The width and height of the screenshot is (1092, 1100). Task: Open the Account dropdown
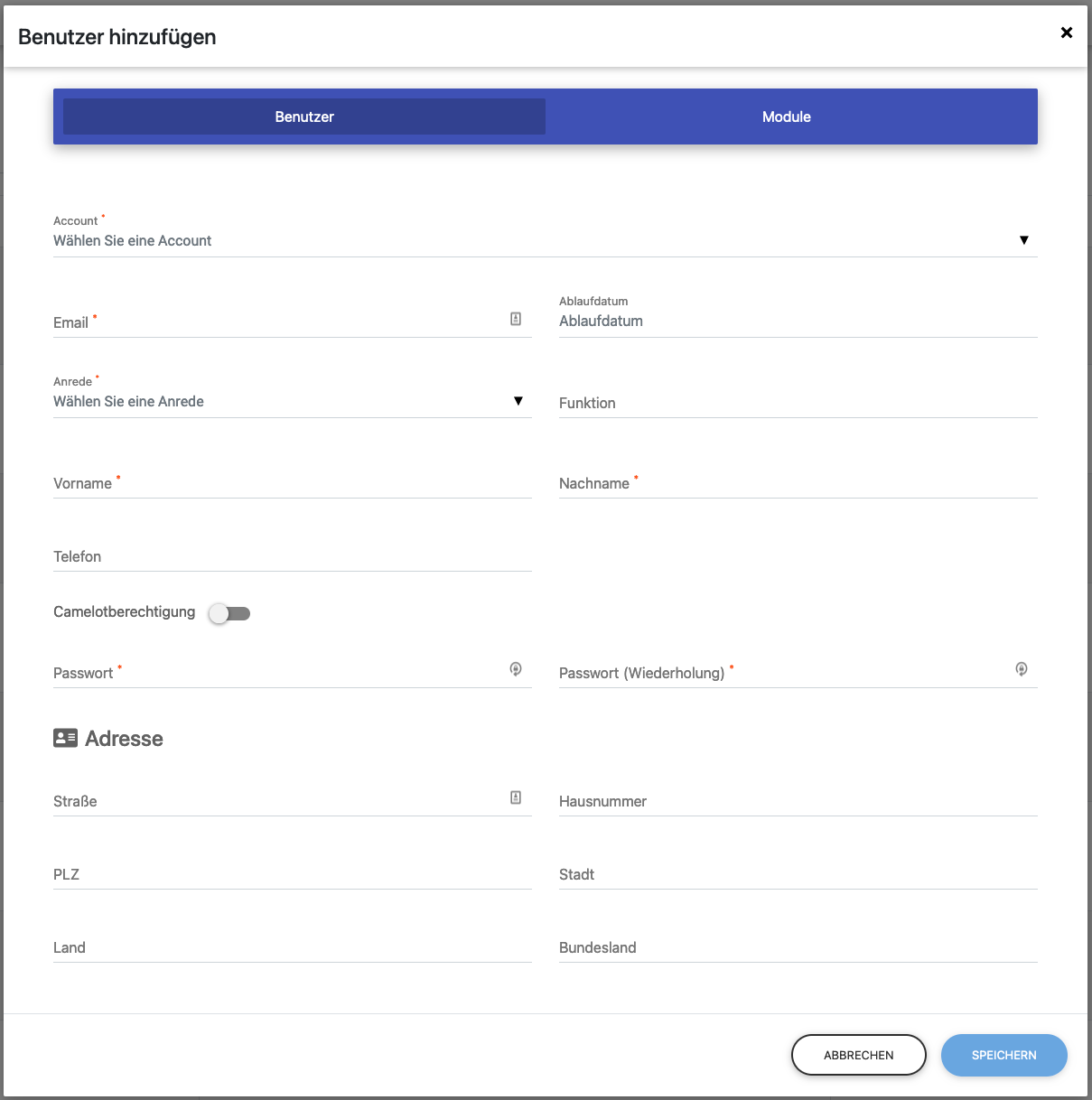545,240
